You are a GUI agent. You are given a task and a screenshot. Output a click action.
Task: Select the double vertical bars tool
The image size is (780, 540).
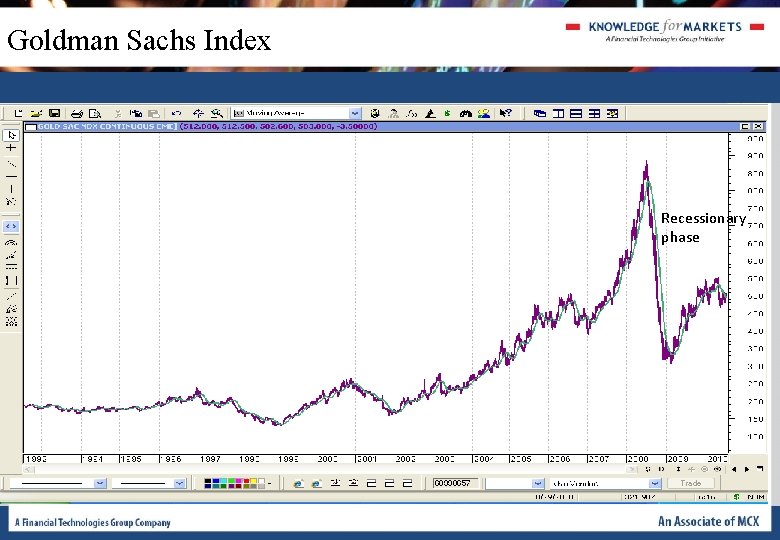point(11,280)
